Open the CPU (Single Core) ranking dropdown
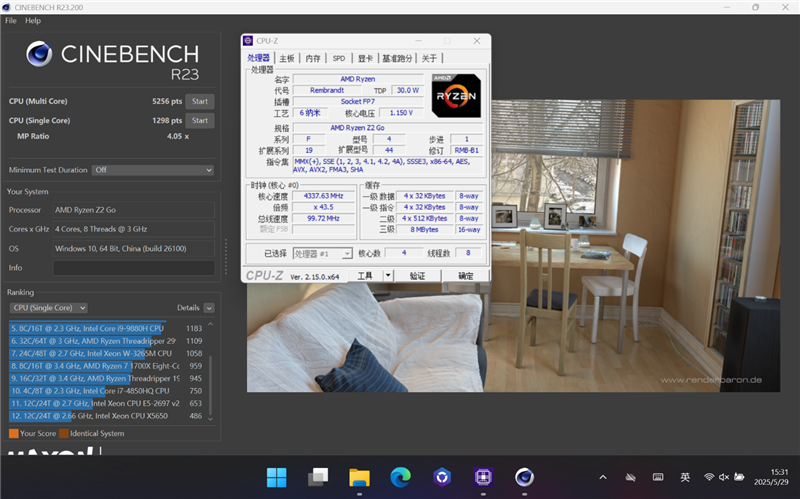The height and width of the screenshot is (499, 800). (x=48, y=308)
